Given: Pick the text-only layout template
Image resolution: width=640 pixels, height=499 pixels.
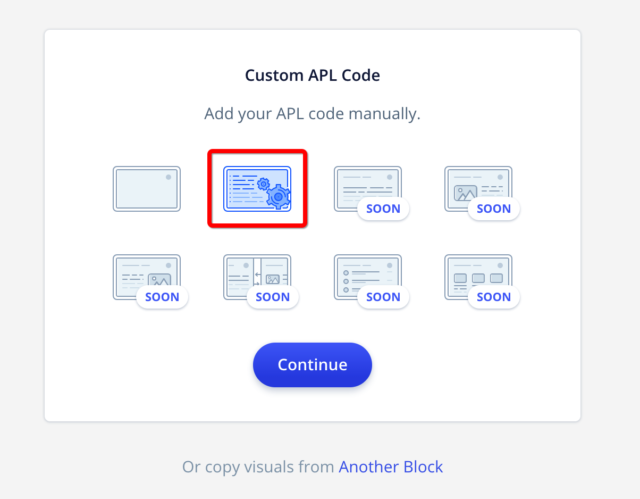Looking at the screenshot, I should coord(368,189).
